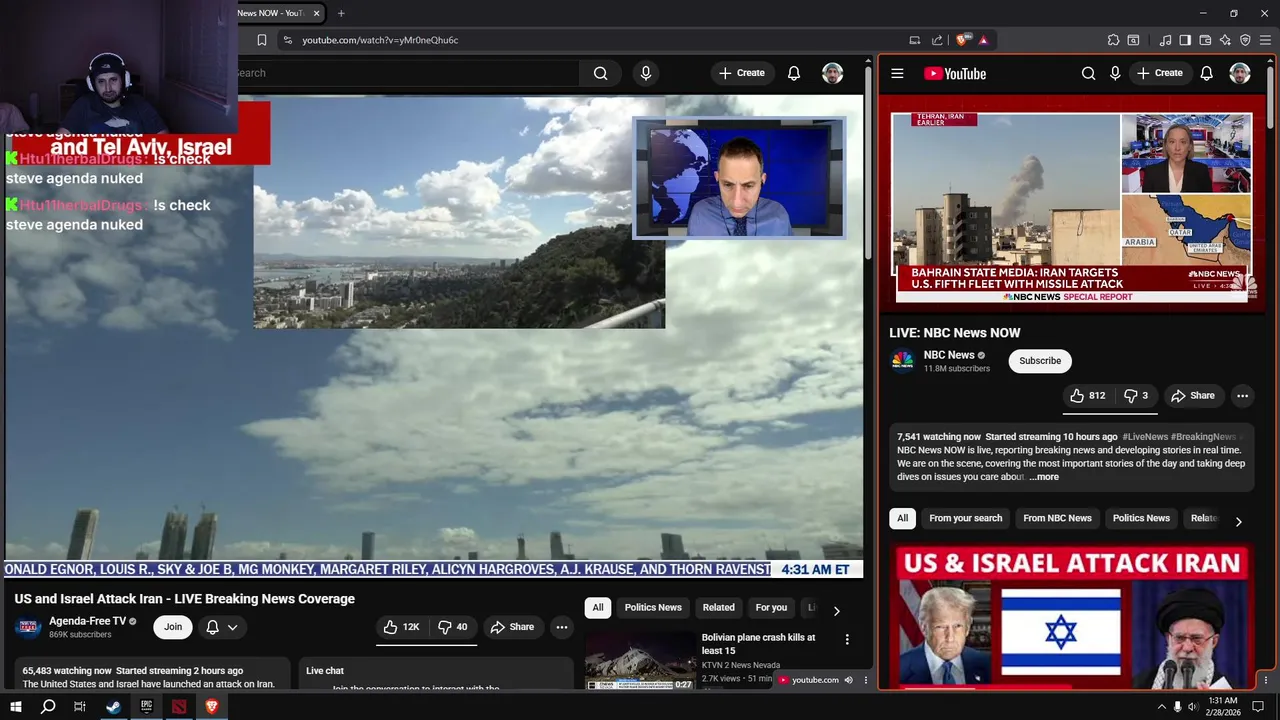Open Epic Games Launcher from taskbar
Viewport: 1280px width, 720px height.
(x=146, y=706)
